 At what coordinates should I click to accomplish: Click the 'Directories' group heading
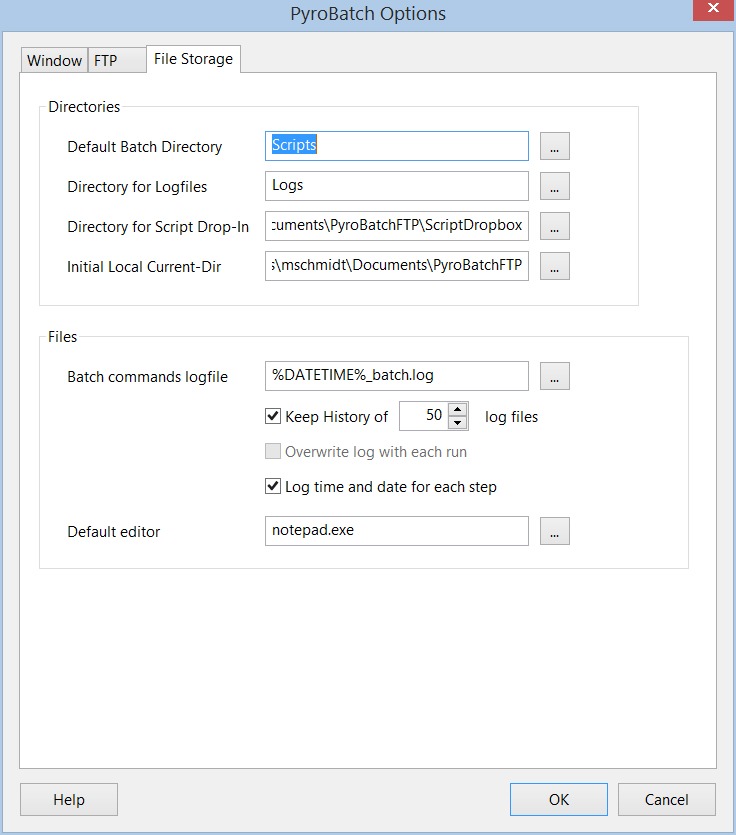[x=84, y=107]
